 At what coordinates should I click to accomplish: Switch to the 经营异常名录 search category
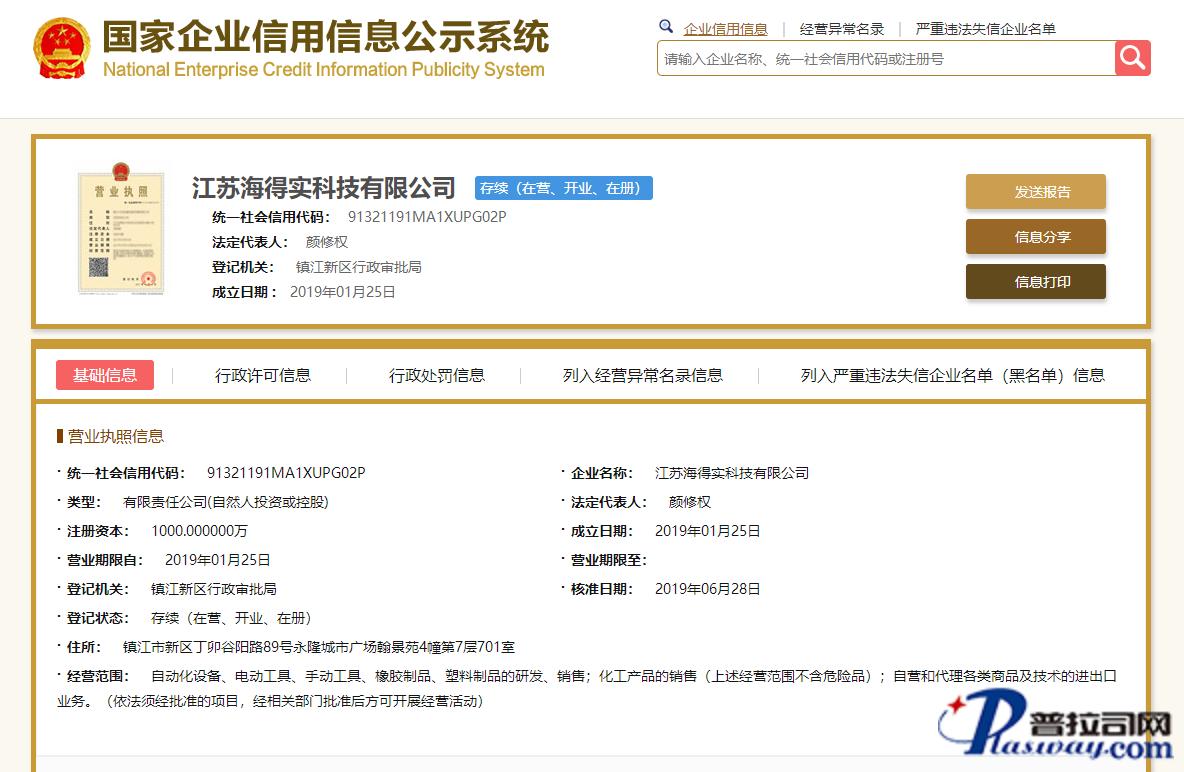coord(841,29)
